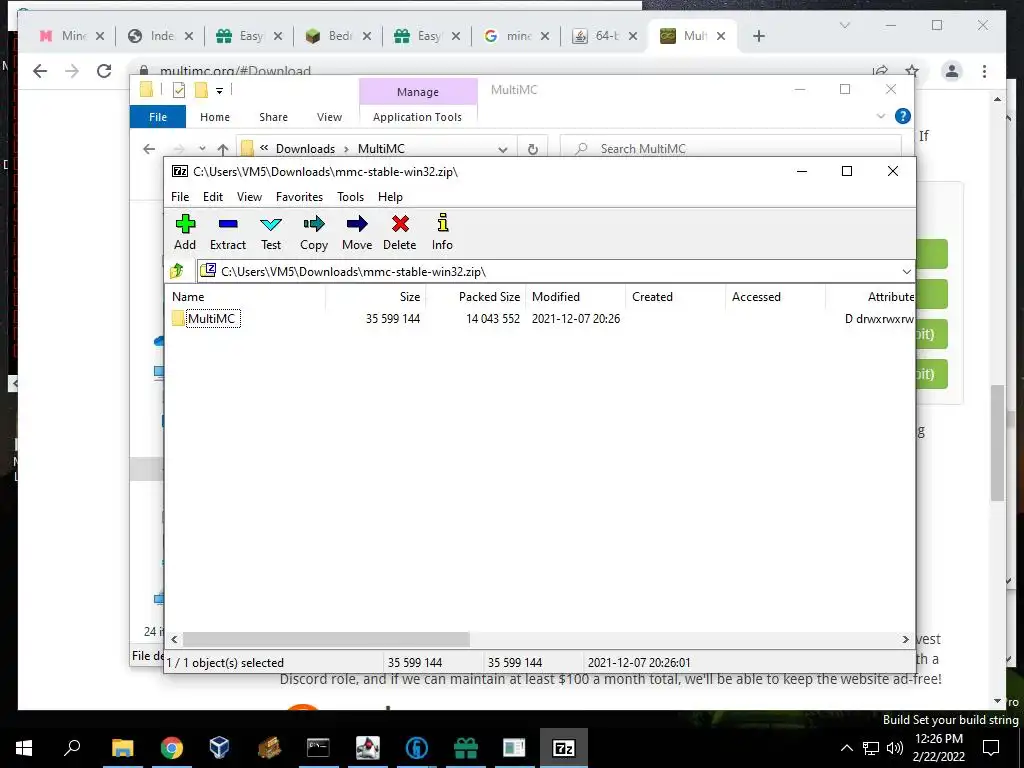Open the Share tab in Explorer ribbon

(x=273, y=117)
